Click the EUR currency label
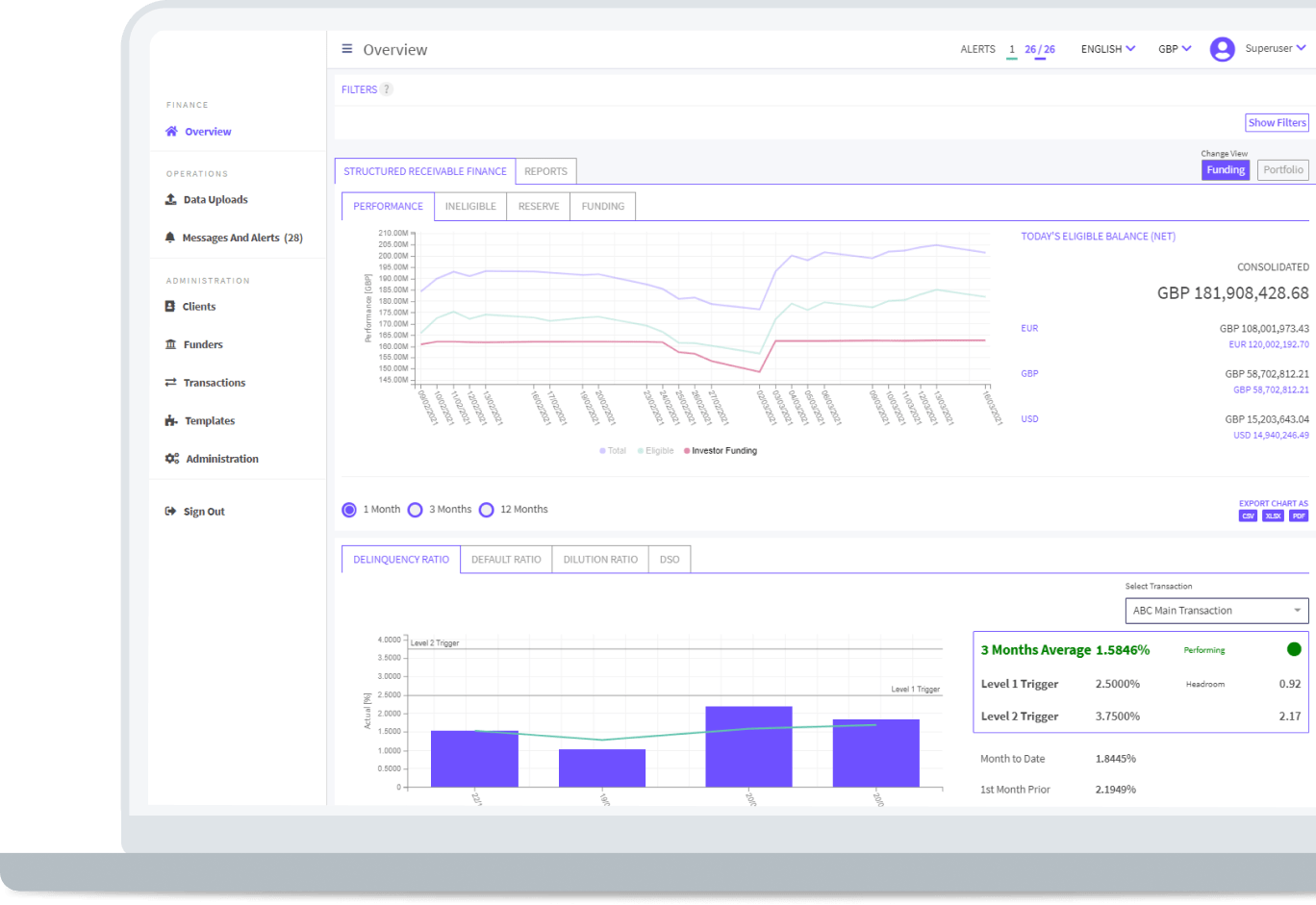Screen dimensions: 1316x905 (x=1029, y=328)
